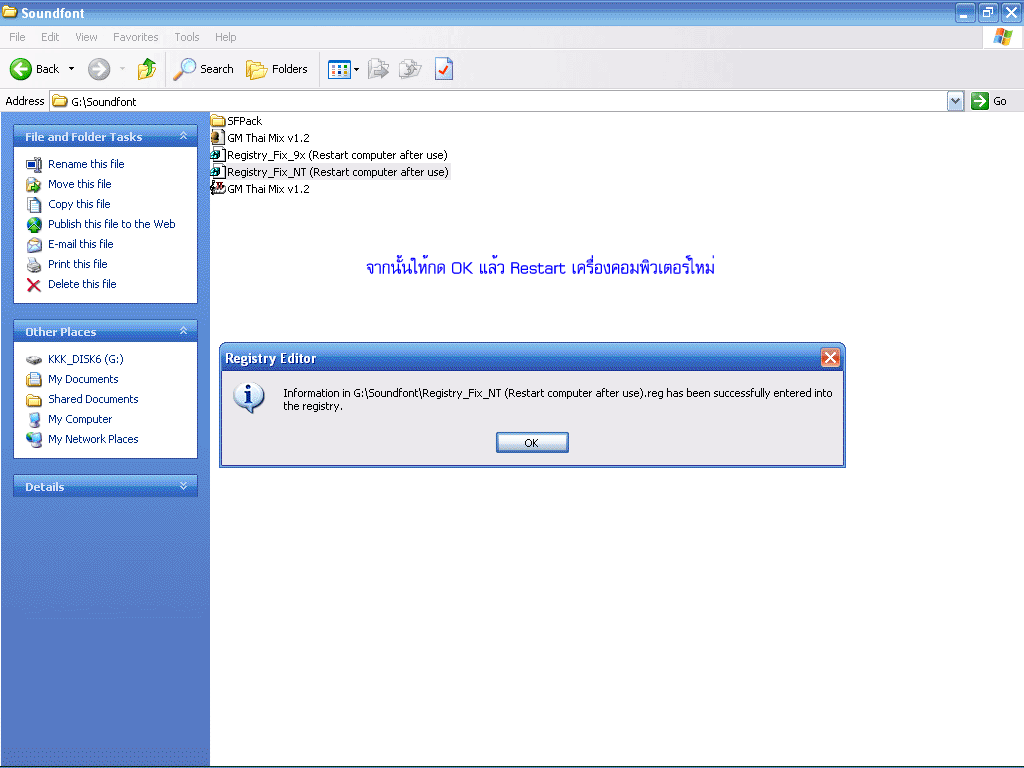Viewport: 1024px width, 768px height.
Task: Click the My Documents folder icon
Action: (x=34, y=379)
